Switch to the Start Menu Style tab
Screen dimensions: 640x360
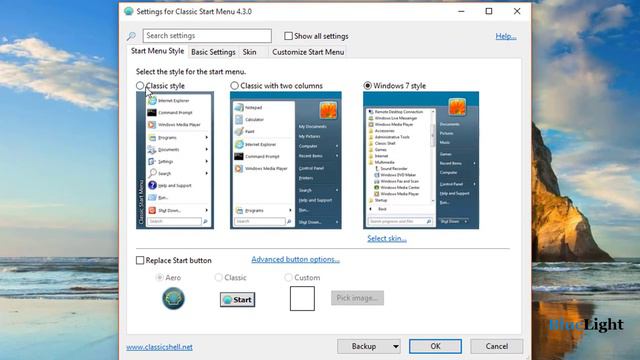tap(157, 51)
